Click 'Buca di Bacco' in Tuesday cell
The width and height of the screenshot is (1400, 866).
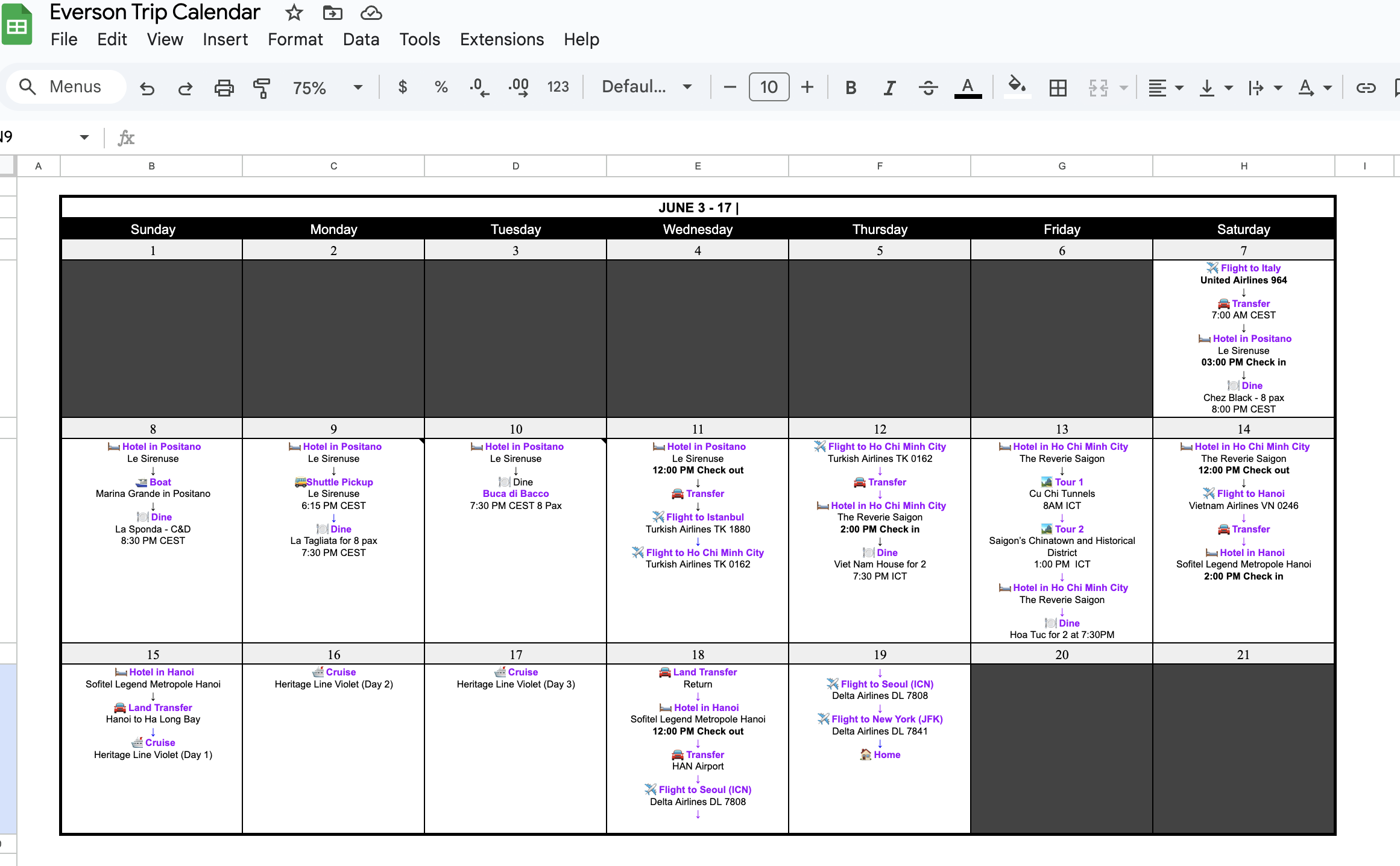tap(516, 493)
